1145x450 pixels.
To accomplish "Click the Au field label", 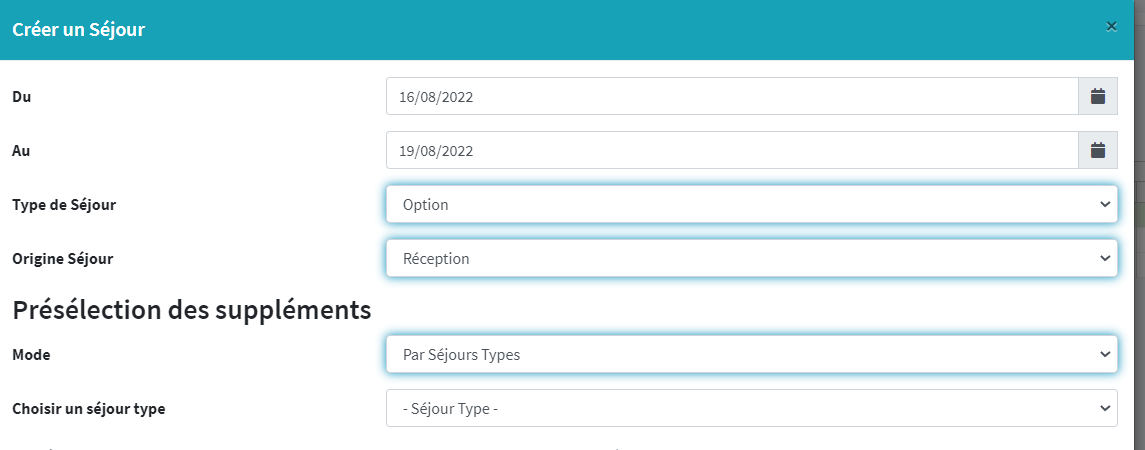I will pos(21,151).
